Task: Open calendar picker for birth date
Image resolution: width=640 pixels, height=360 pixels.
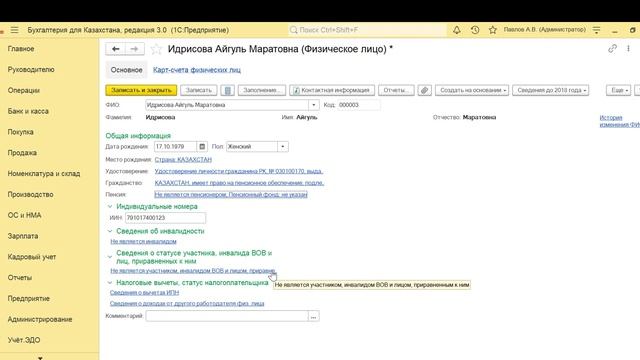Action: 202,147
